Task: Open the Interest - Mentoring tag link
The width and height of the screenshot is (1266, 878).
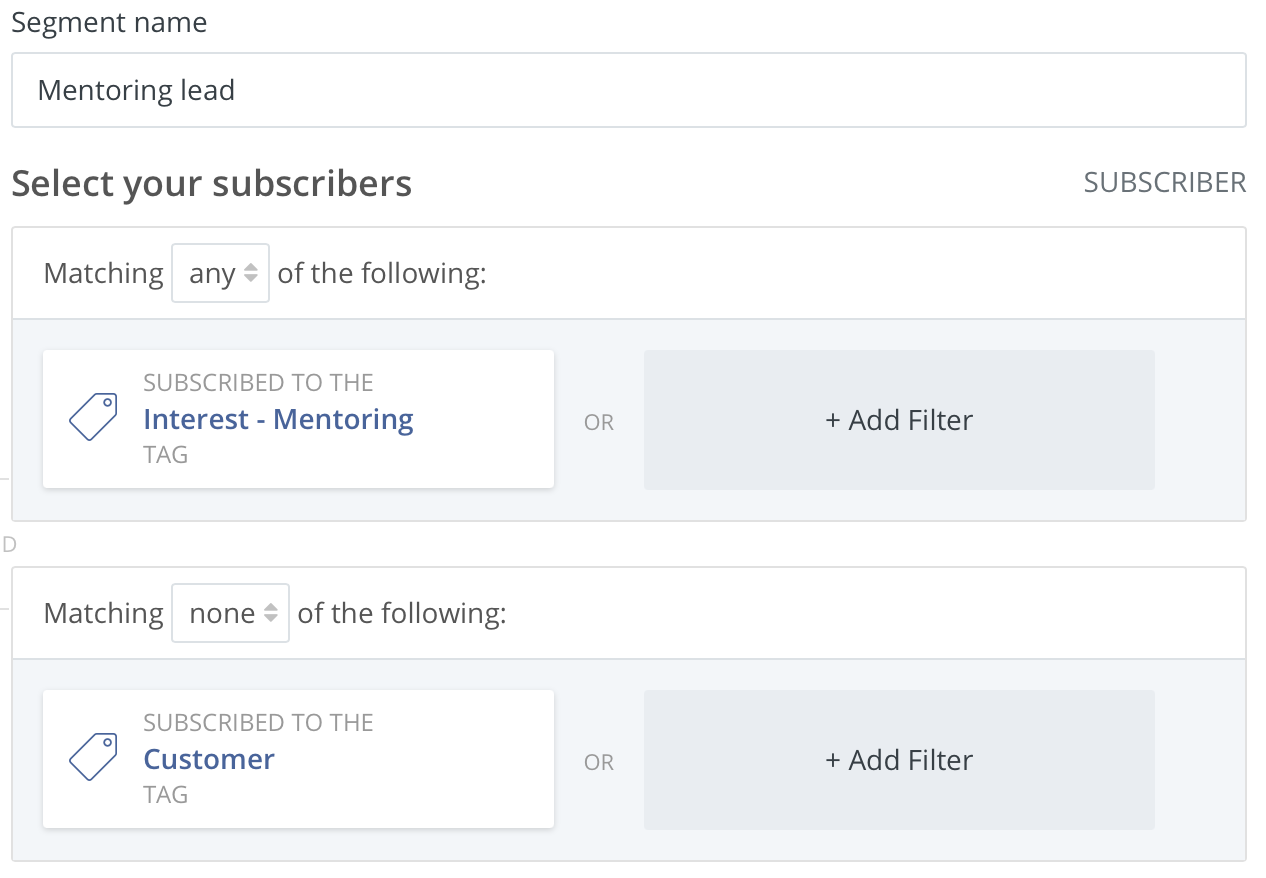Action: 278,419
